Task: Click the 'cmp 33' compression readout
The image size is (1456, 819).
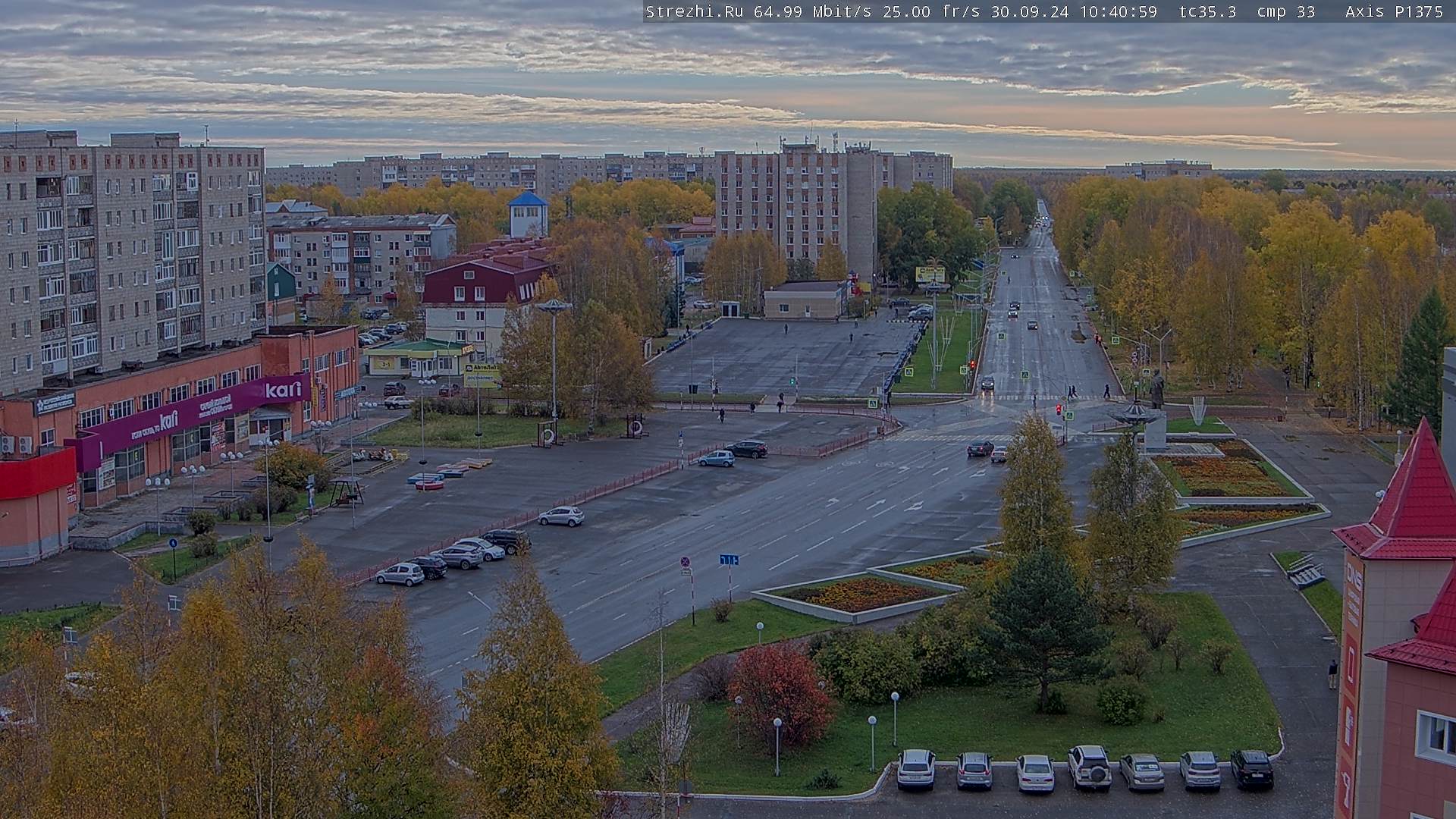Action: coord(1285,12)
